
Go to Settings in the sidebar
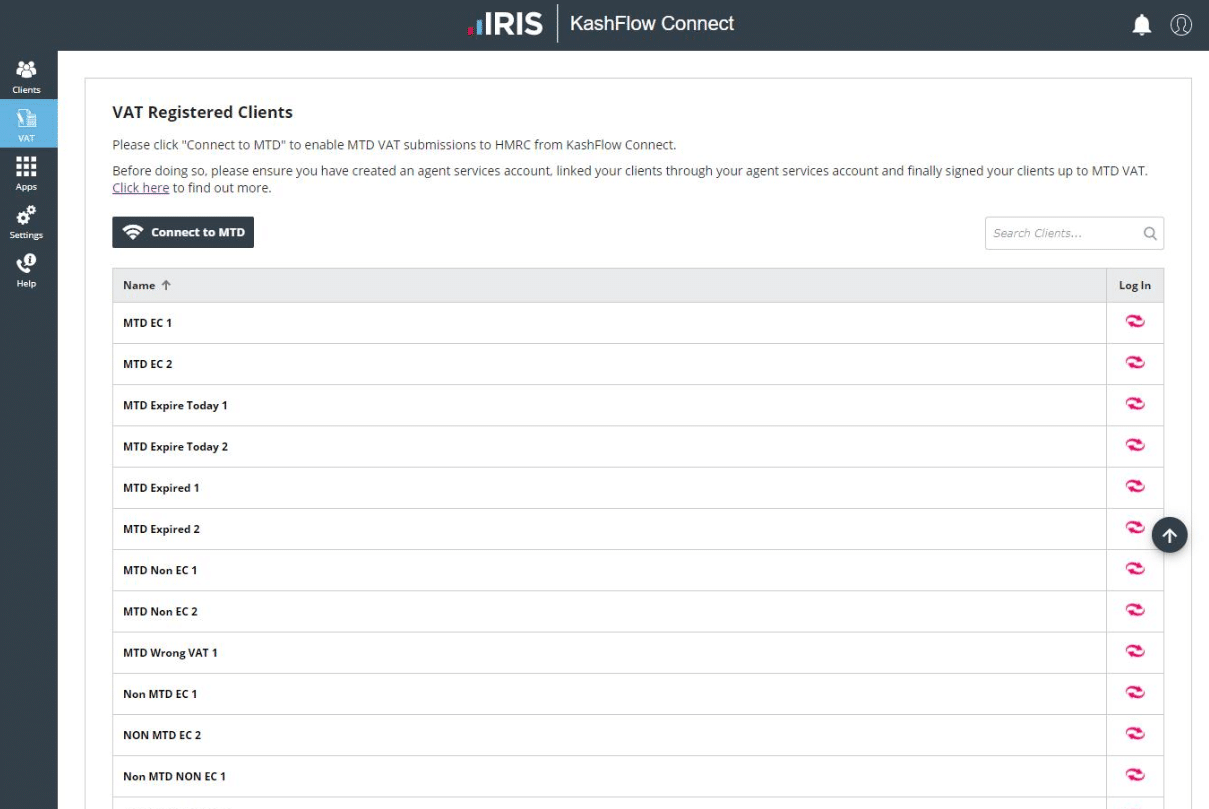tap(27, 221)
